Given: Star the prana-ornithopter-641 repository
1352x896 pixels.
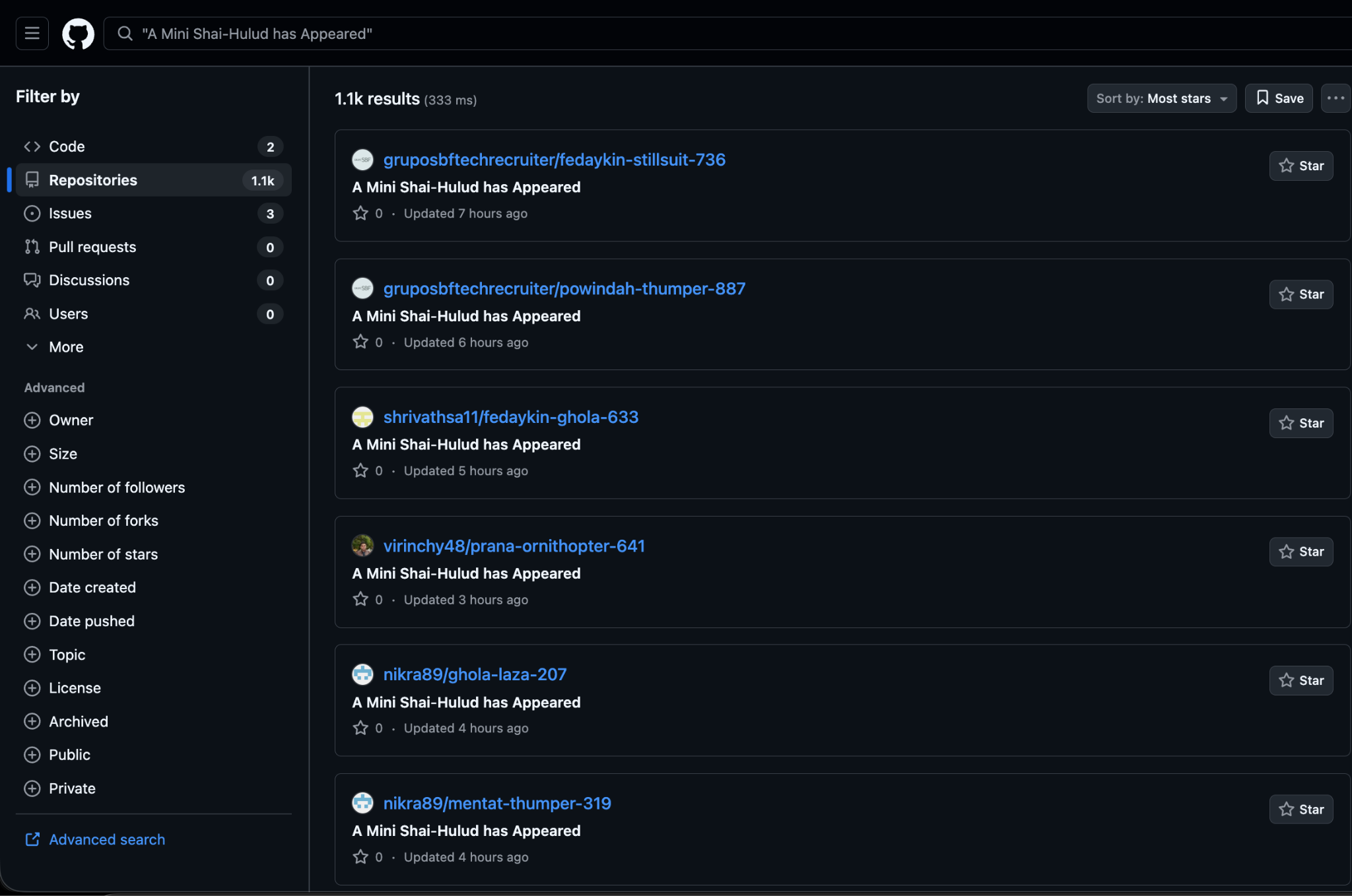Looking at the screenshot, I should click(x=1301, y=552).
